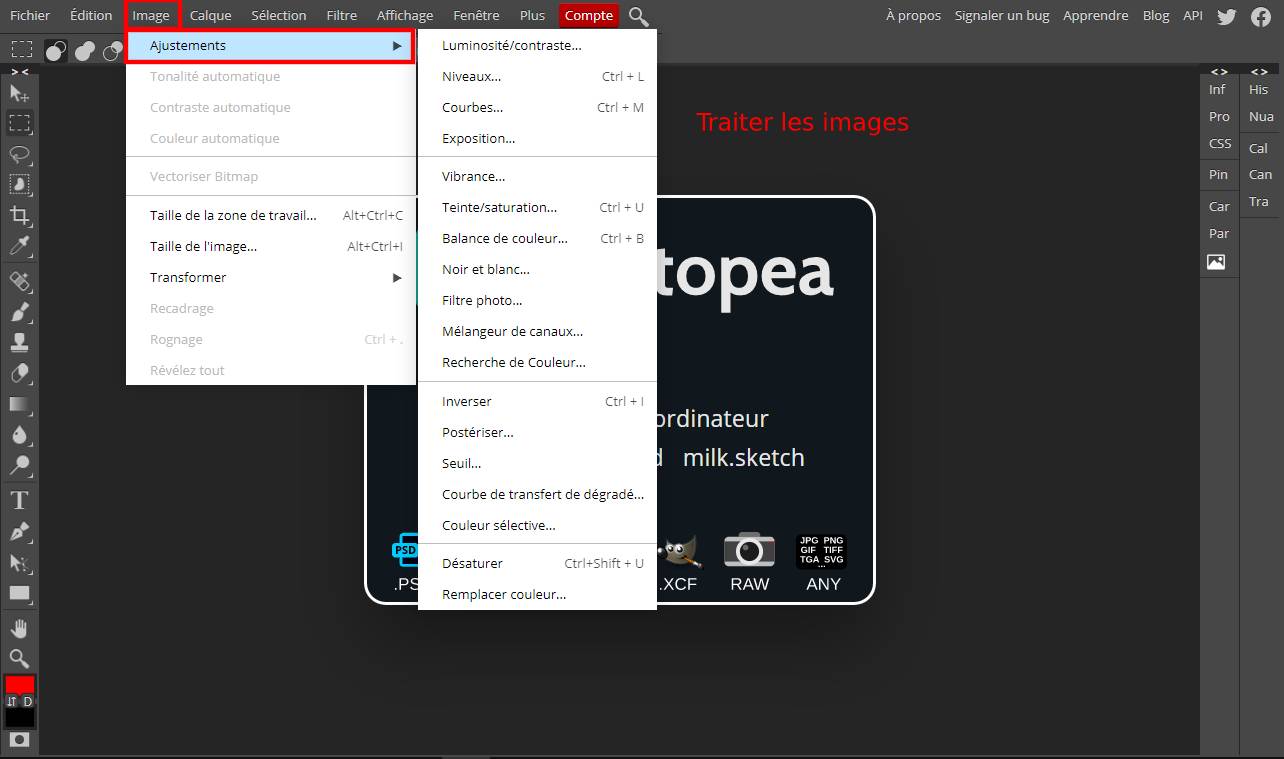1284x759 pixels.
Task: Open the Édition menu
Action: (91, 15)
